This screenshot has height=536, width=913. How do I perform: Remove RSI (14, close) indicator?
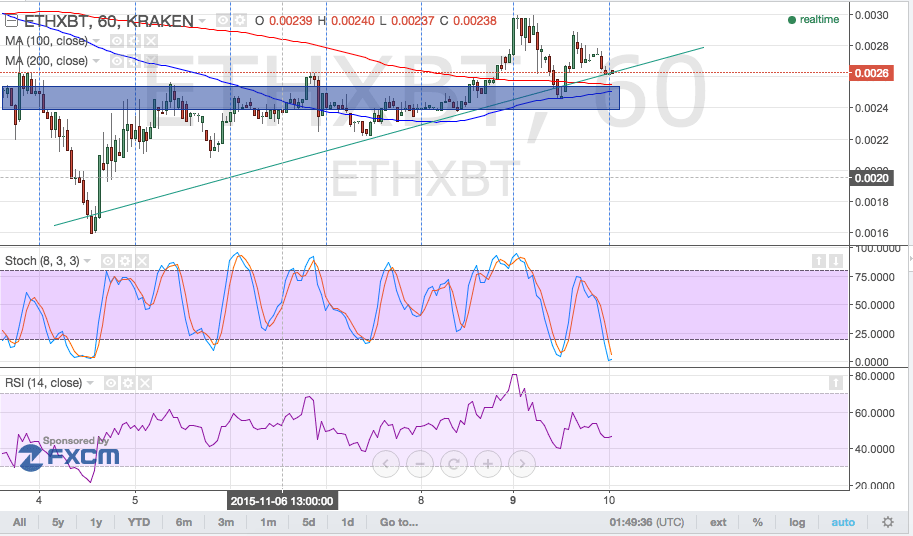(145, 383)
